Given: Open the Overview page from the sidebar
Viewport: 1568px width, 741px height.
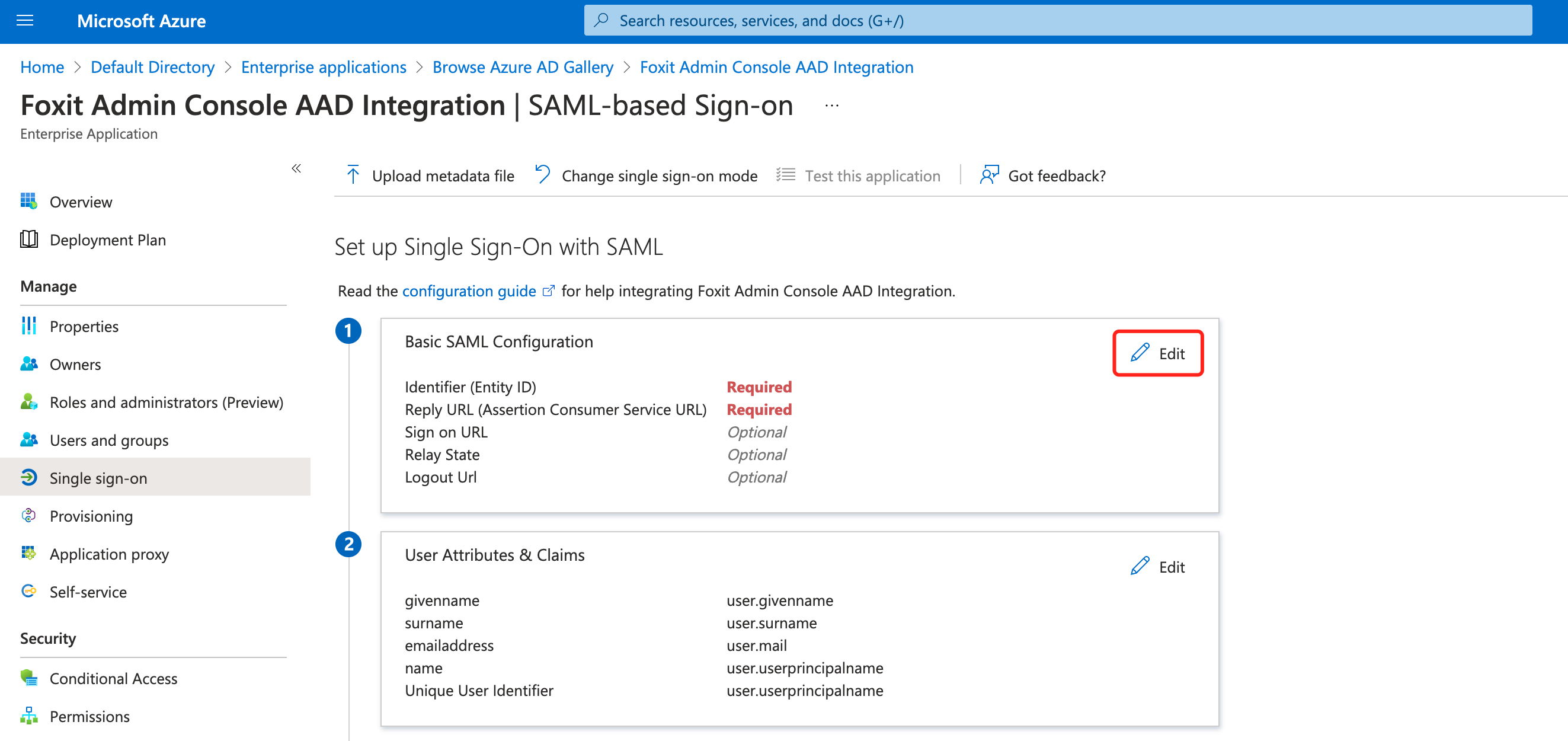Looking at the screenshot, I should [81, 202].
